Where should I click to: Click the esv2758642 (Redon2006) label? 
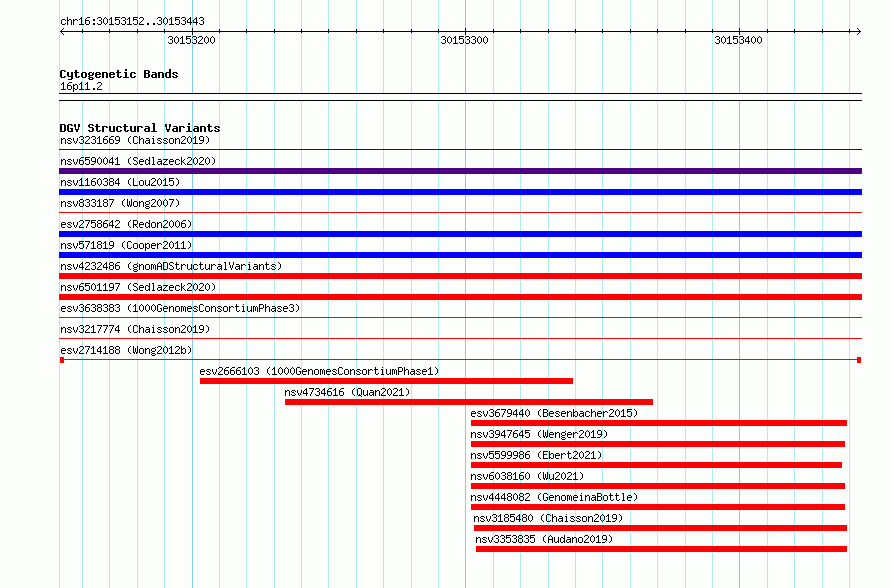[x=126, y=224]
